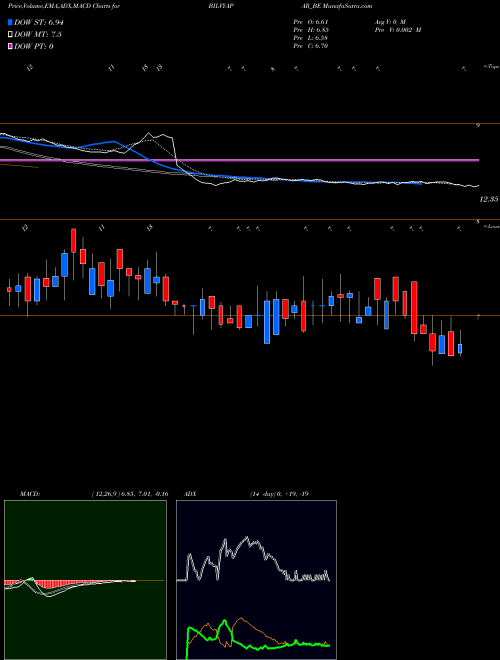Click the 'Pre L: 6.58' low value
The height and width of the screenshot is (660, 500).
311,38
